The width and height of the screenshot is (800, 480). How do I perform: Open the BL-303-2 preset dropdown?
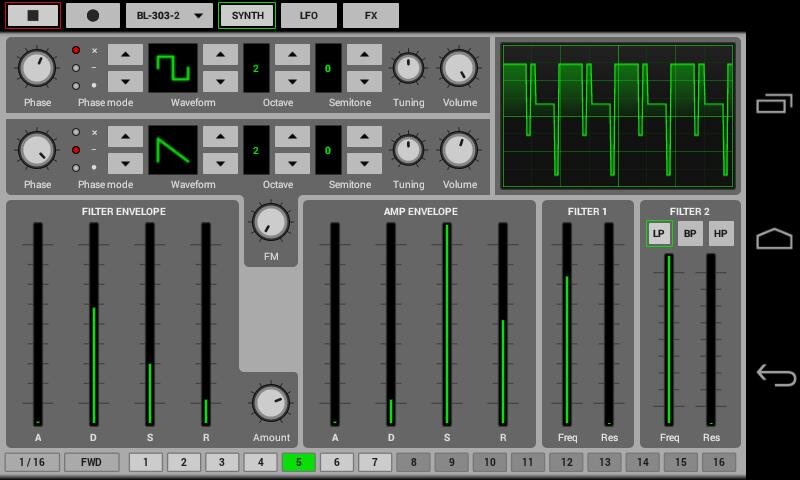click(169, 16)
